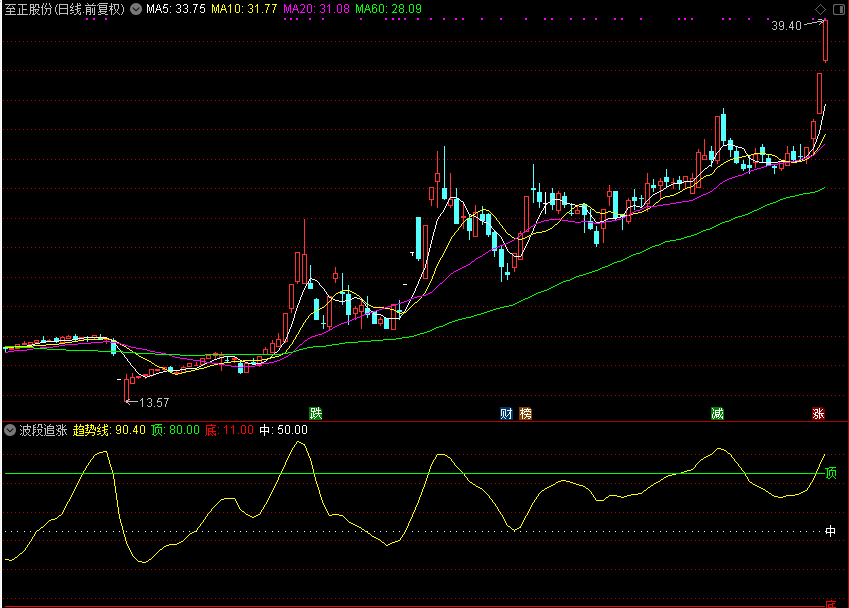Screen dimensions: 849x608
Task: Click the MA10: 31.77 label
Action: pyautogui.click(x=244, y=9)
